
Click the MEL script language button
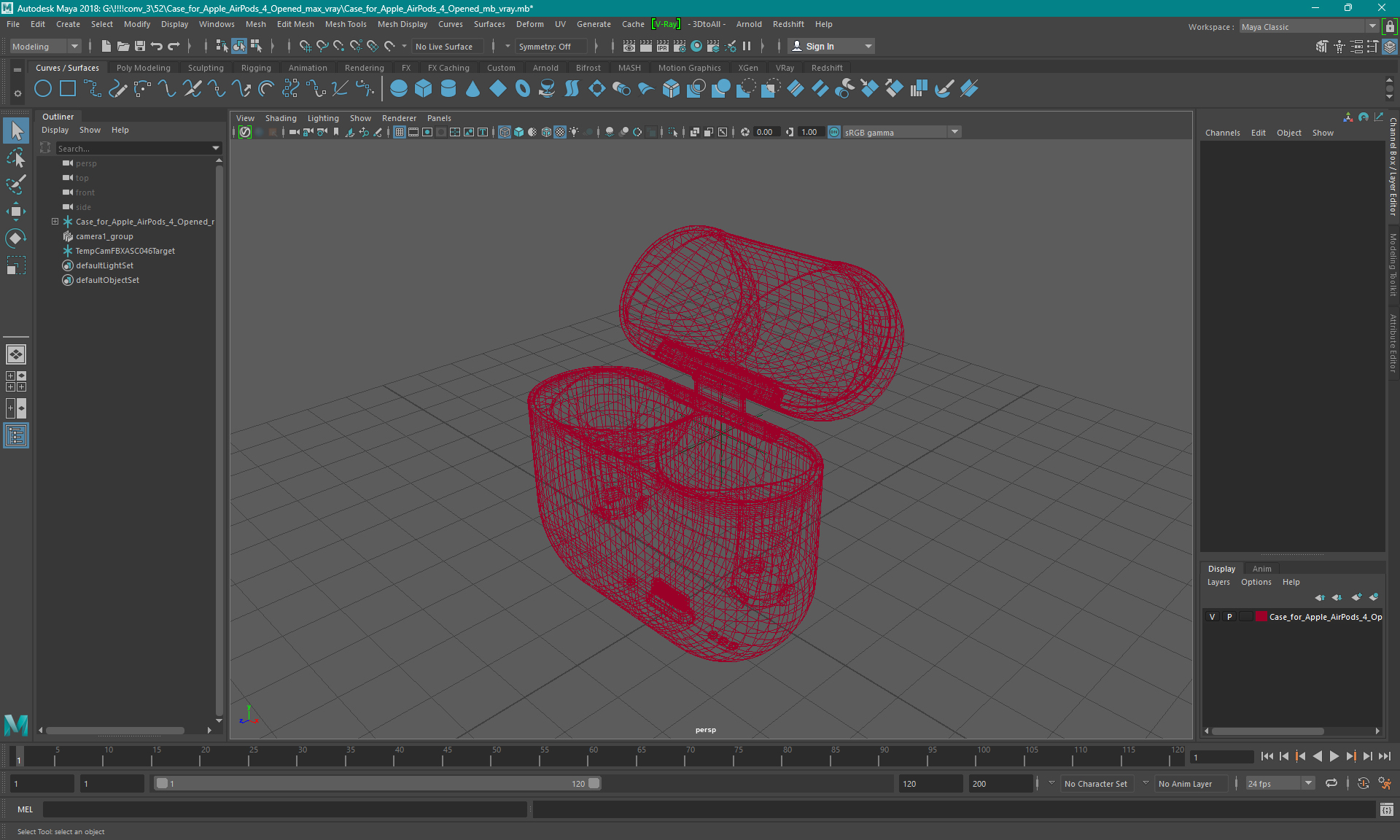[26, 809]
